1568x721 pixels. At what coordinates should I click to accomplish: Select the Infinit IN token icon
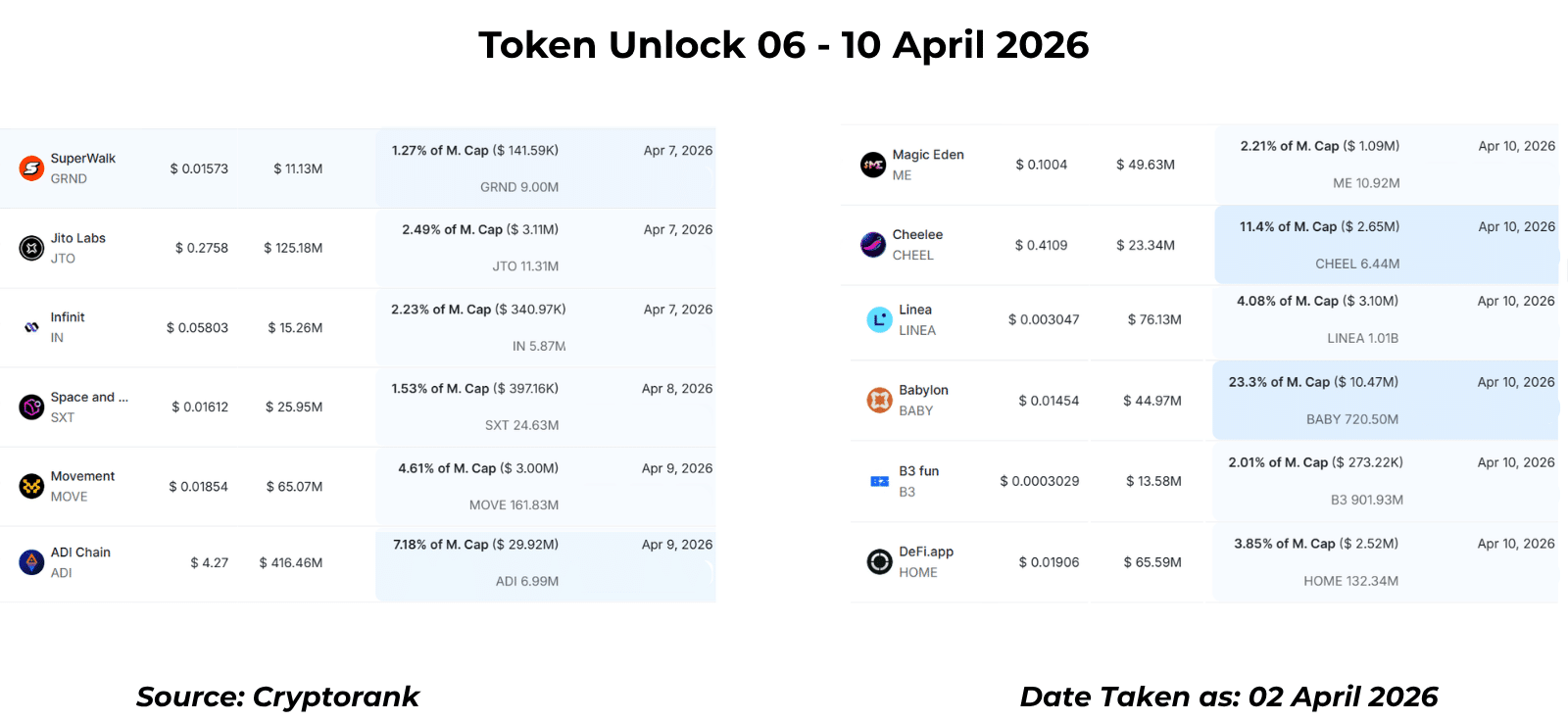pos(32,327)
